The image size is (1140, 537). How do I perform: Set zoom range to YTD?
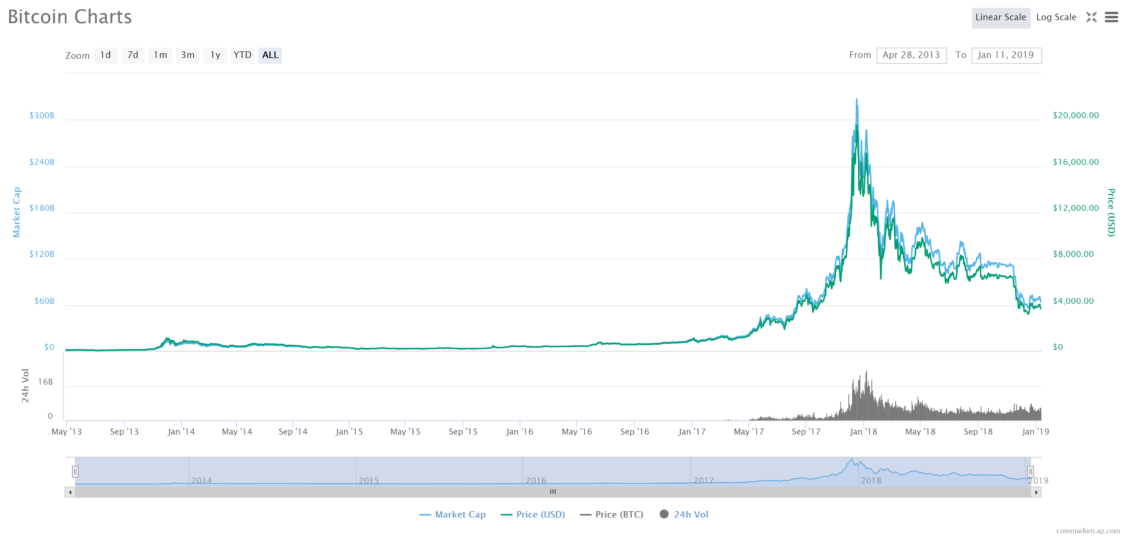tap(243, 55)
